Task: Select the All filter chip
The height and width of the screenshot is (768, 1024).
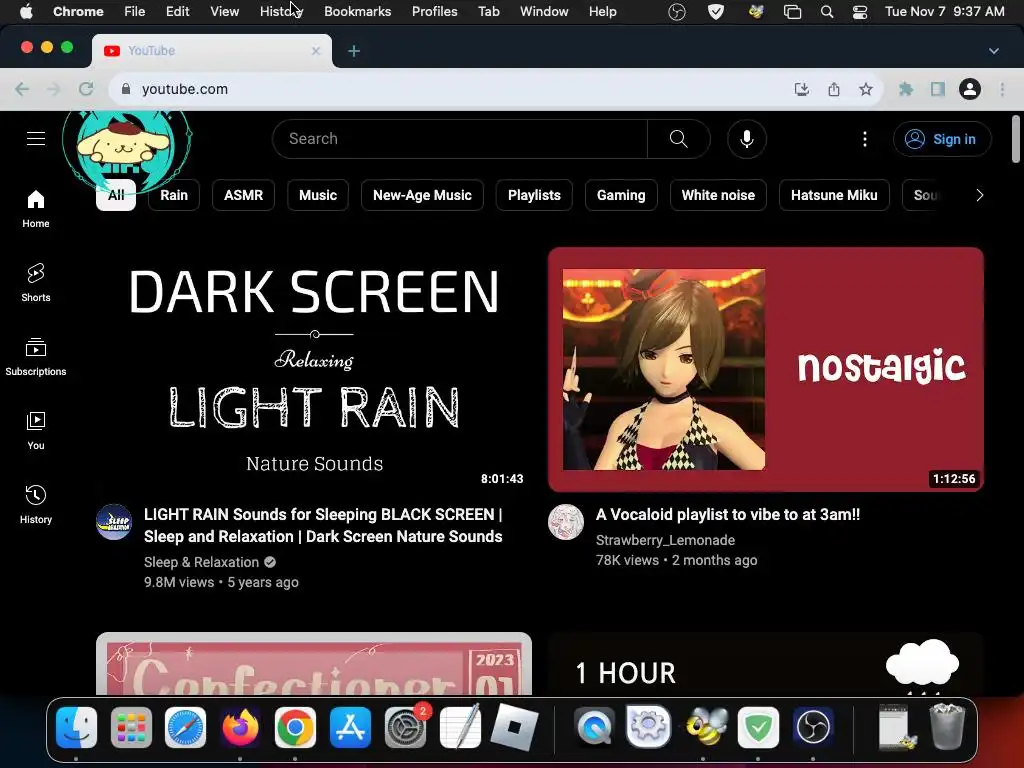Action: tap(116, 195)
